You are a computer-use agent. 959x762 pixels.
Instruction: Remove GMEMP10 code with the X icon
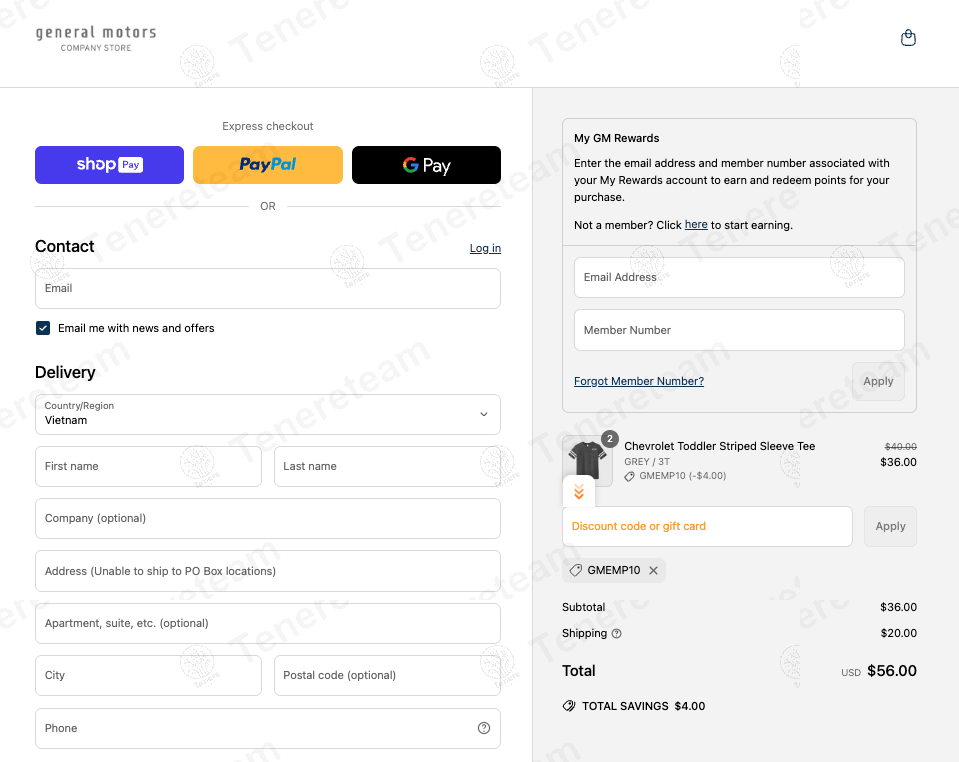point(653,570)
